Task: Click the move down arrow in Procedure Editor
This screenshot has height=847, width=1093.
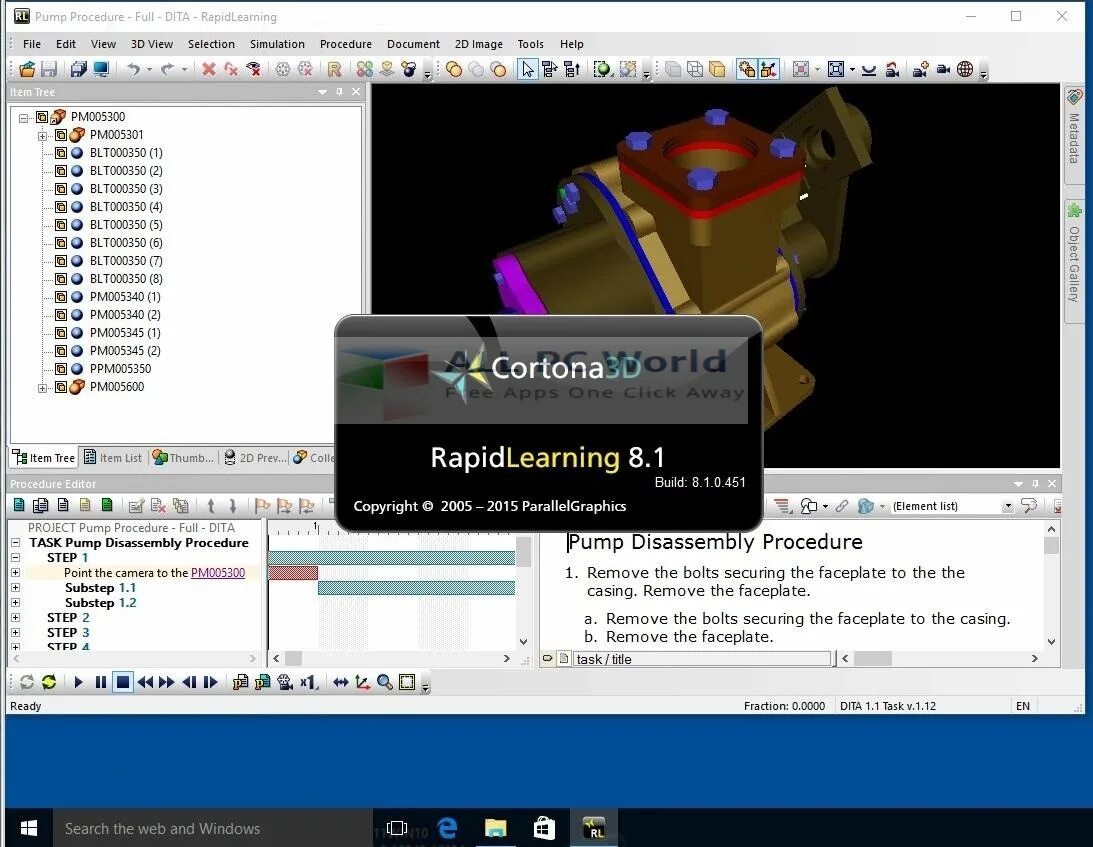Action: coord(233,505)
